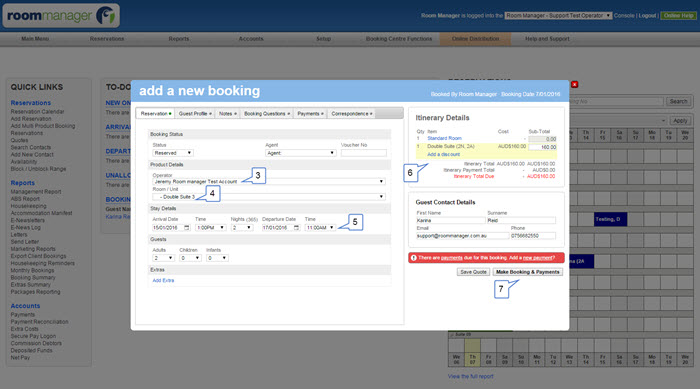Open the Setup menu
The width and height of the screenshot is (700, 389).
click(x=324, y=39)
